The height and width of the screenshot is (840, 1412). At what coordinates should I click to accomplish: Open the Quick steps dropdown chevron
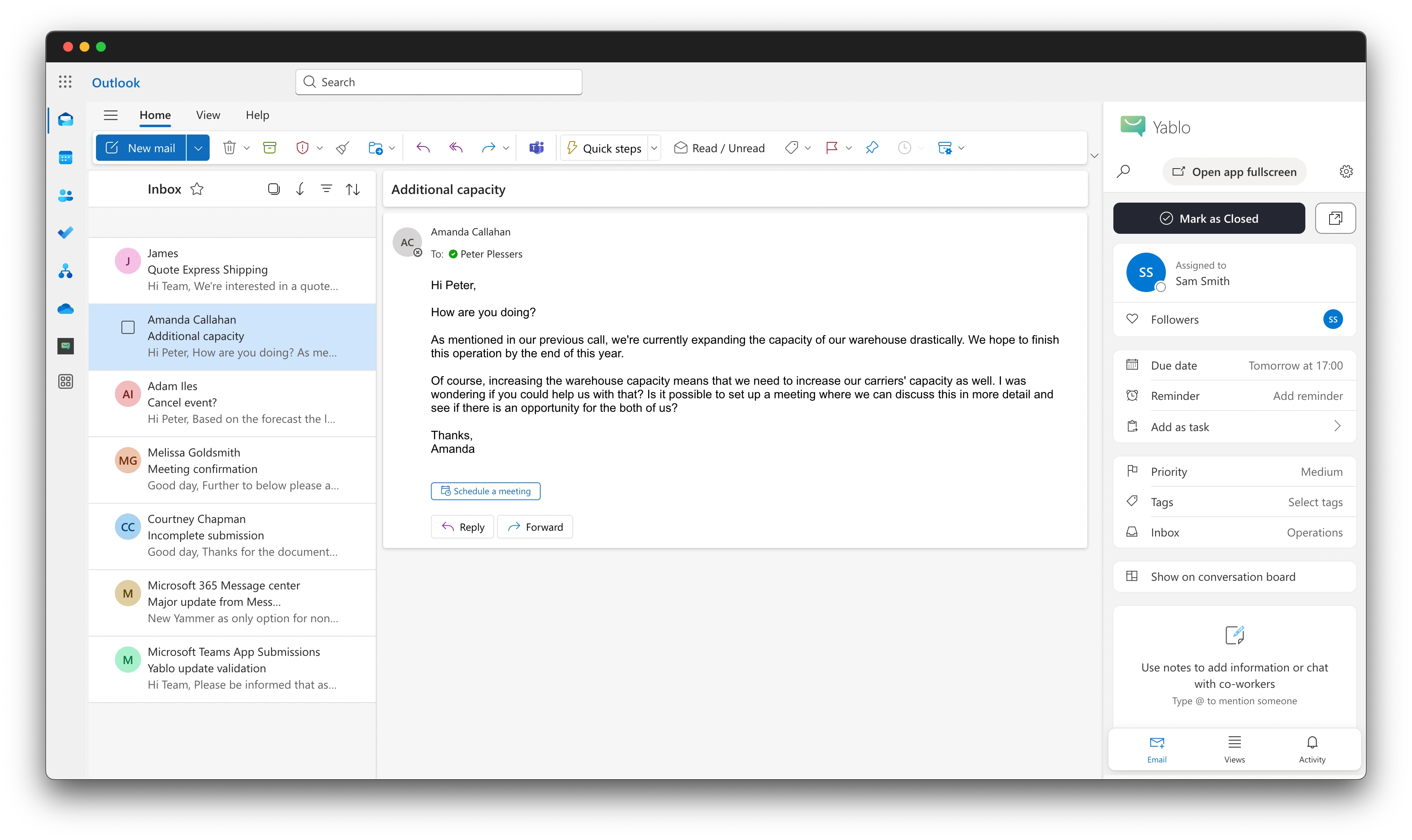click(654, 148)
